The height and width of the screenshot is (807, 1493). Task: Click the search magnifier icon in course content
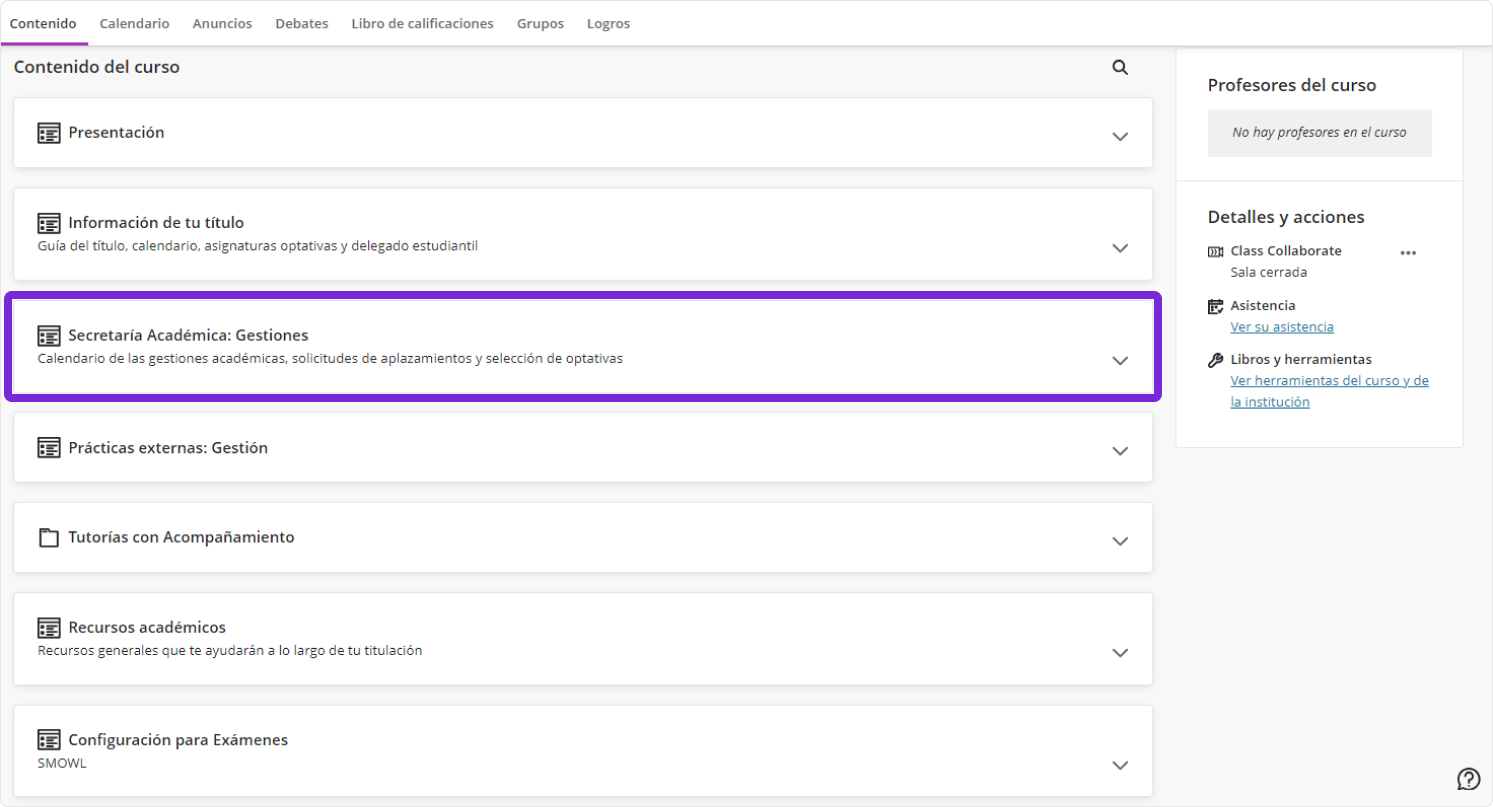pyautogui.click(x=1120, y=68)
